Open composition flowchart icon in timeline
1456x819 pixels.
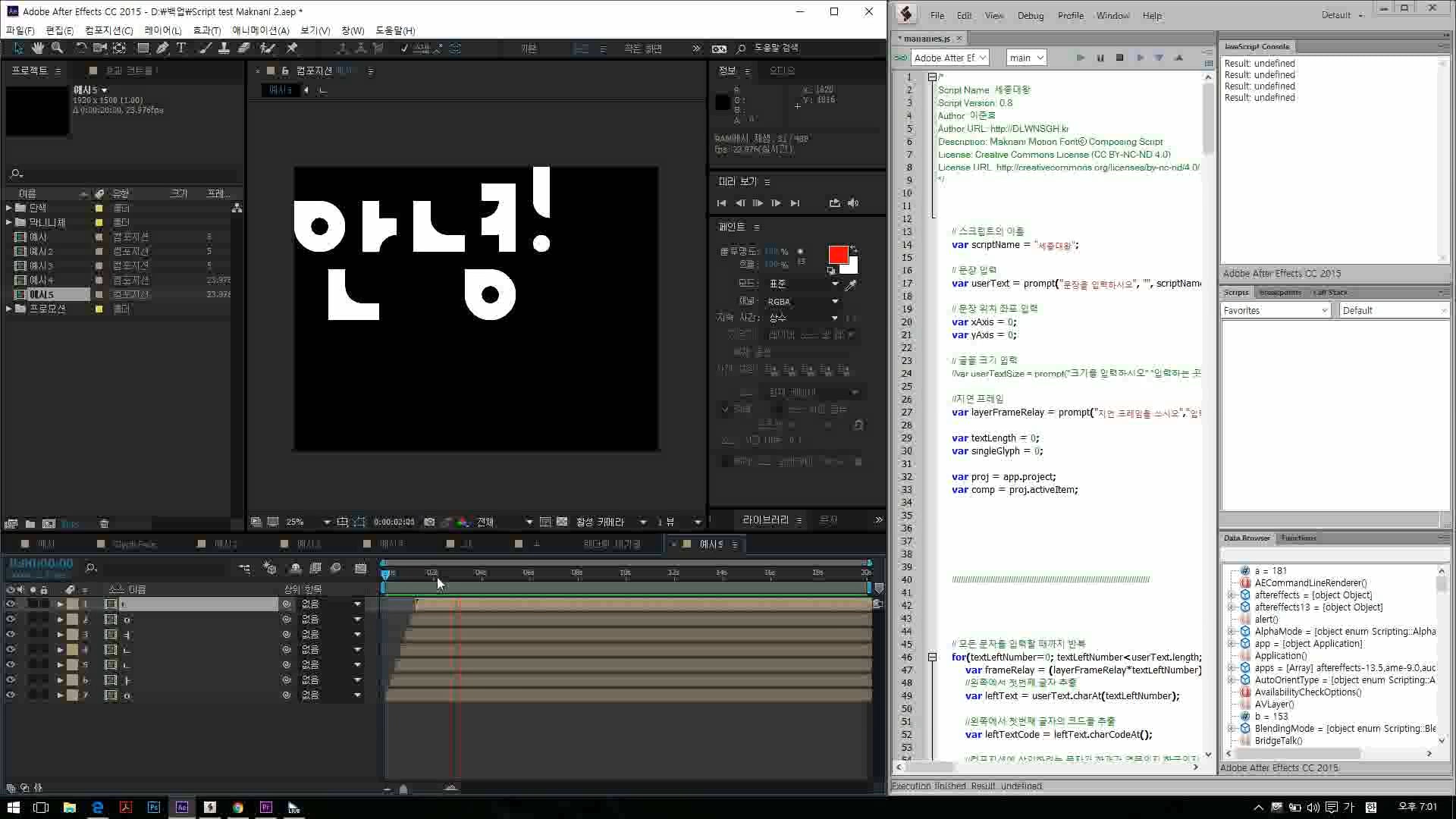coord(244,568)
